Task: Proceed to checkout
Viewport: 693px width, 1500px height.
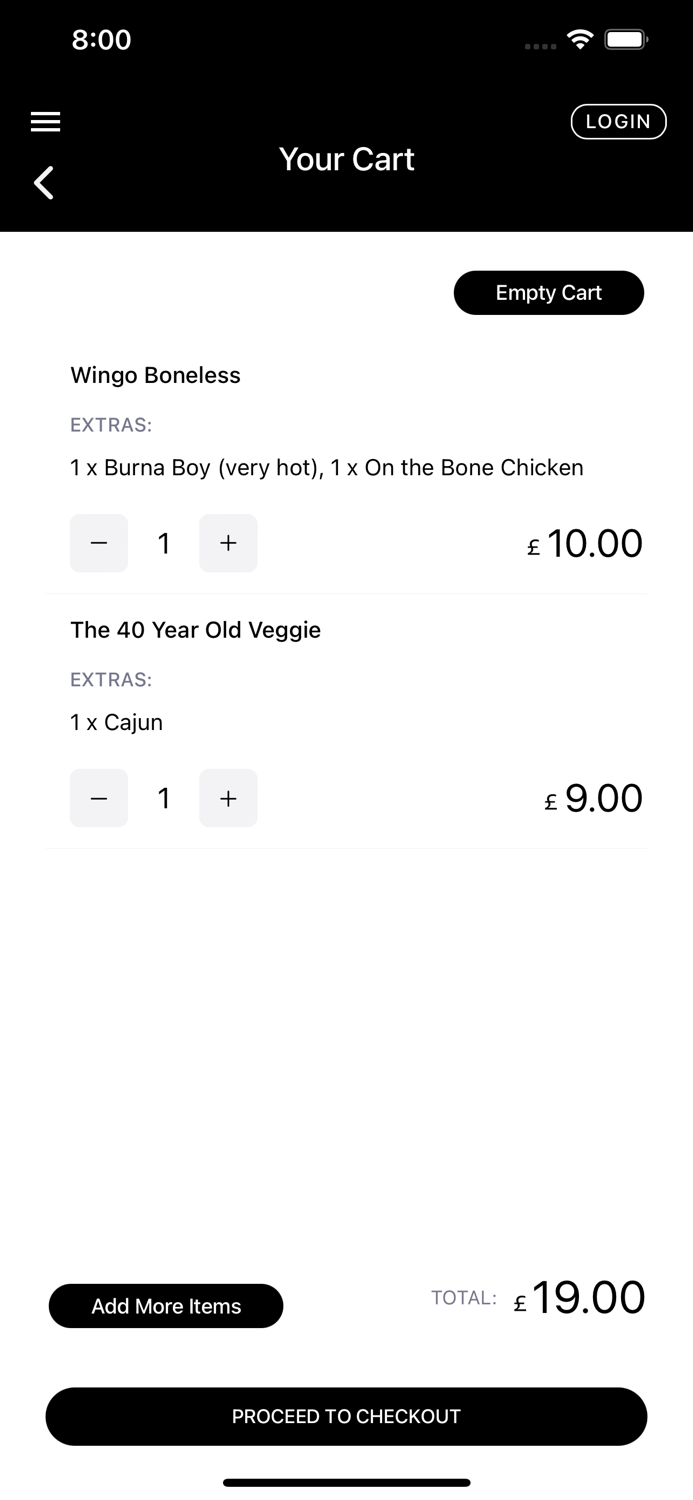Action: click(x=346, y=1416)
